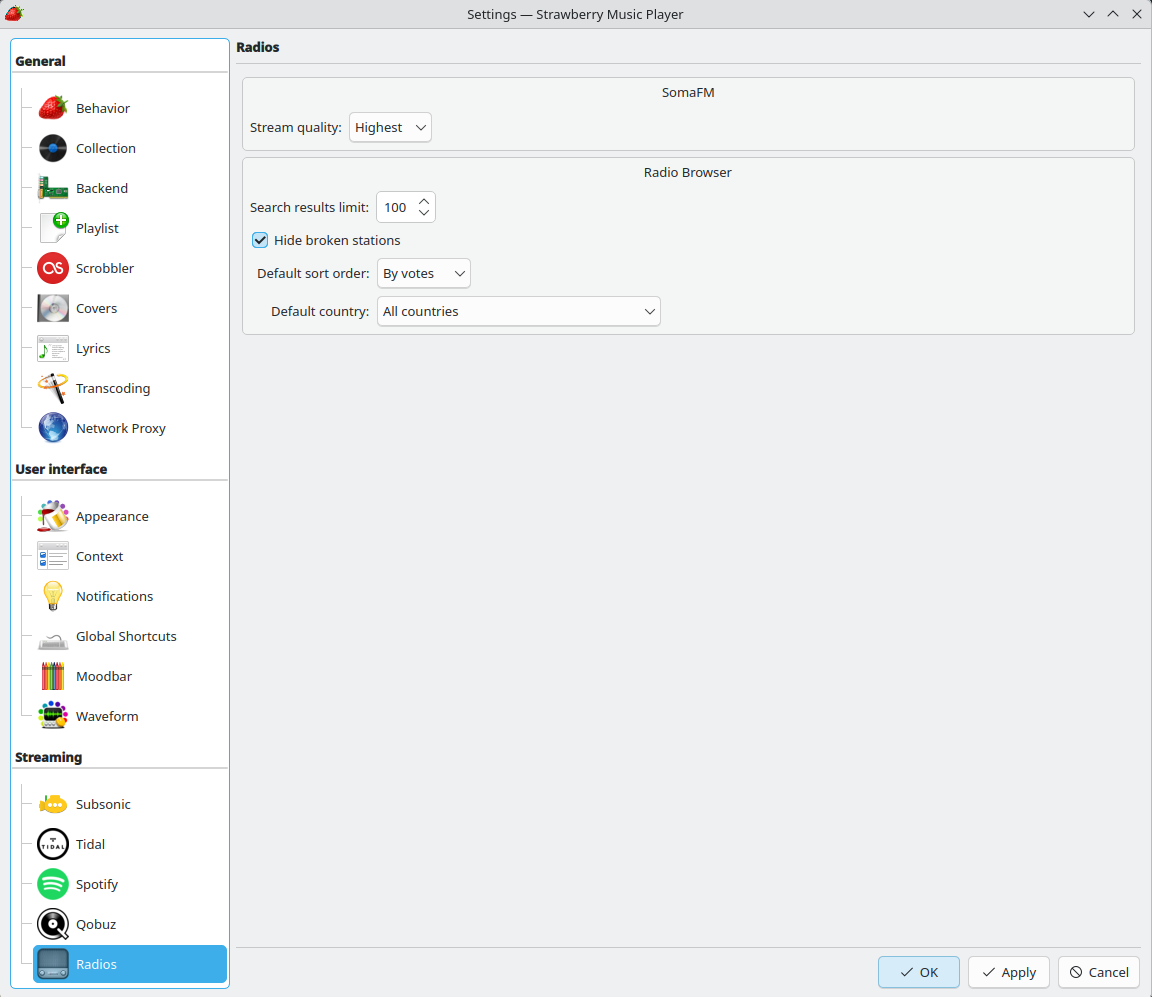
Task: Click the Tidal logo icon
Action: (53, 844)
